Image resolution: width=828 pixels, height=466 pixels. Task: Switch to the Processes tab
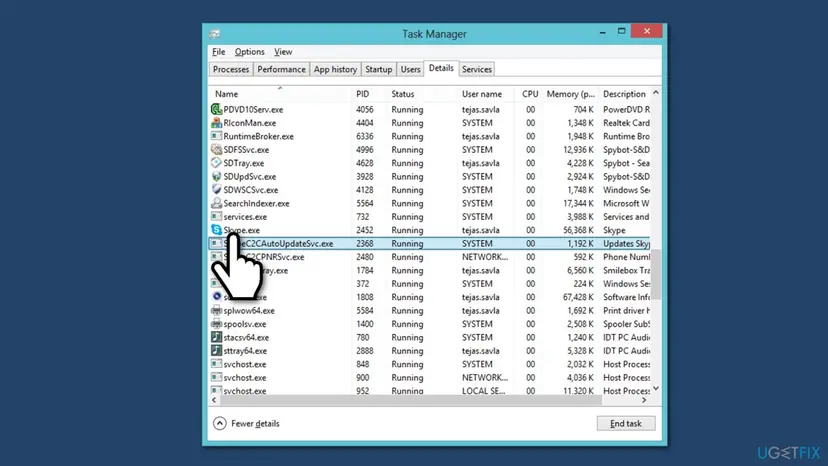tap(231, 69)
